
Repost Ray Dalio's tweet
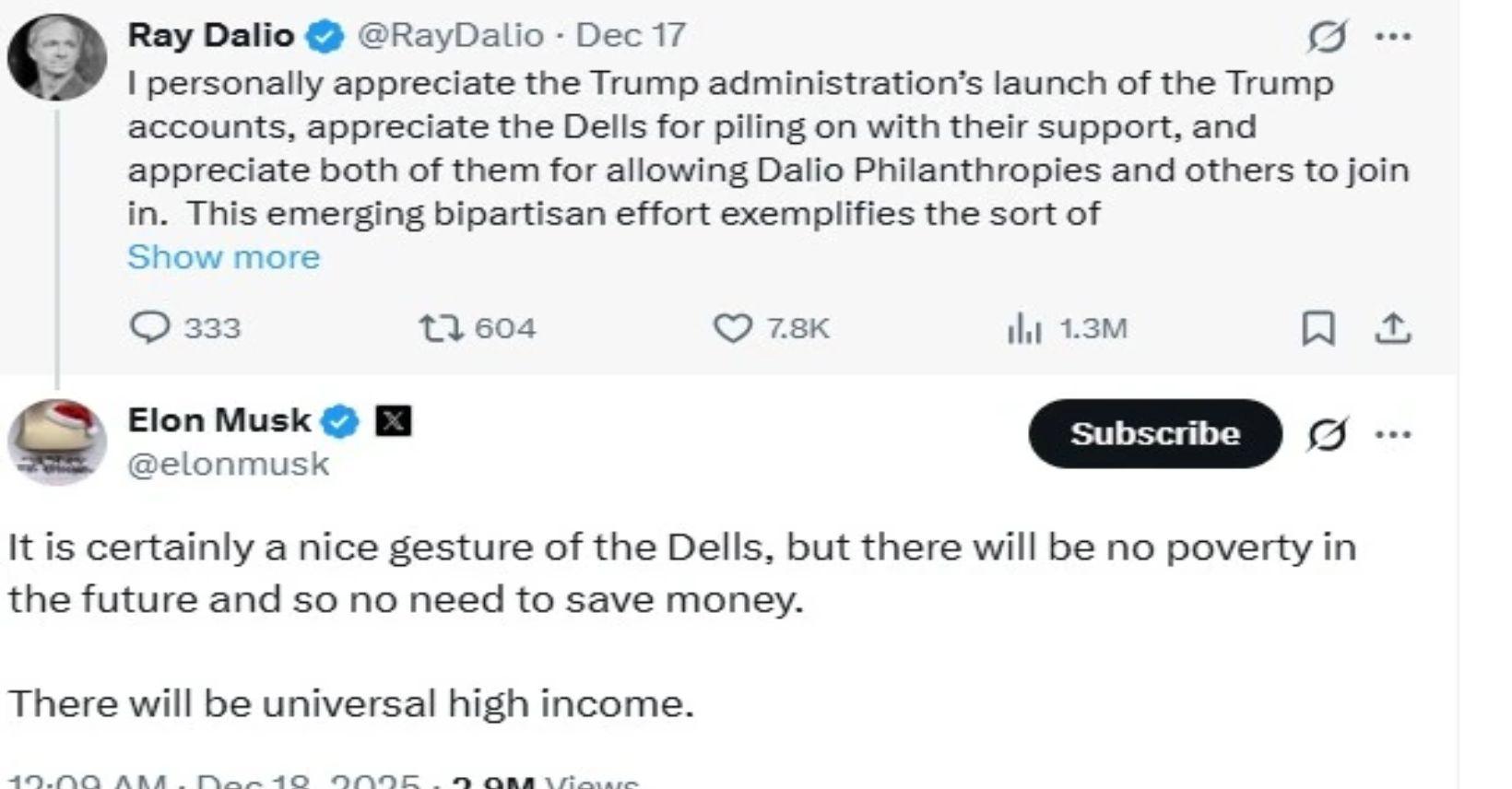pos(440,328)
